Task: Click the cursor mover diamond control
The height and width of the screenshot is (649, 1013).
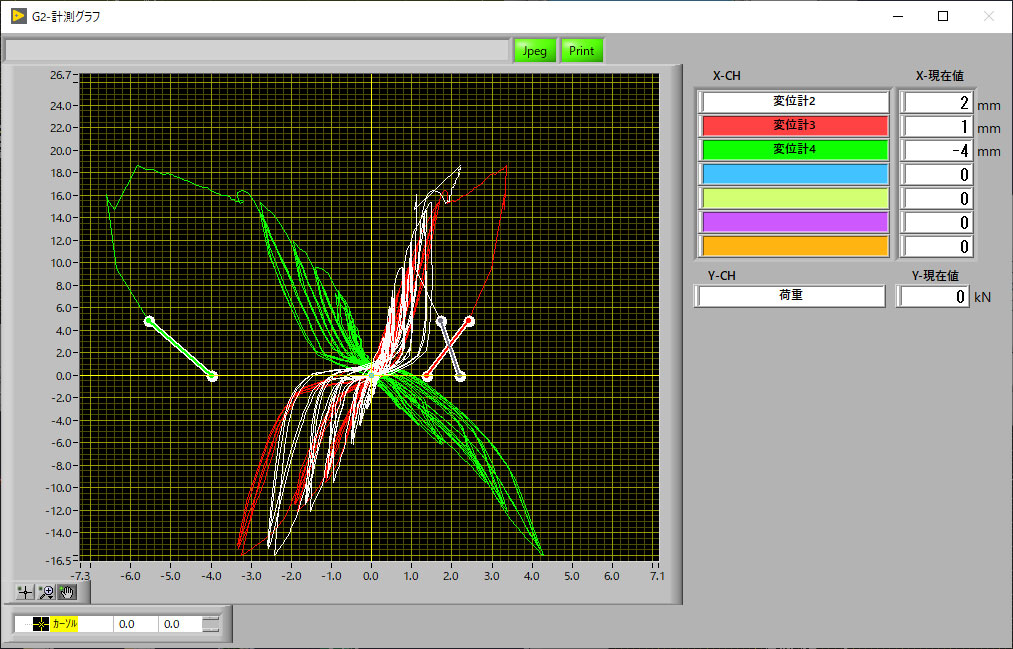Action: pos(210,624)
